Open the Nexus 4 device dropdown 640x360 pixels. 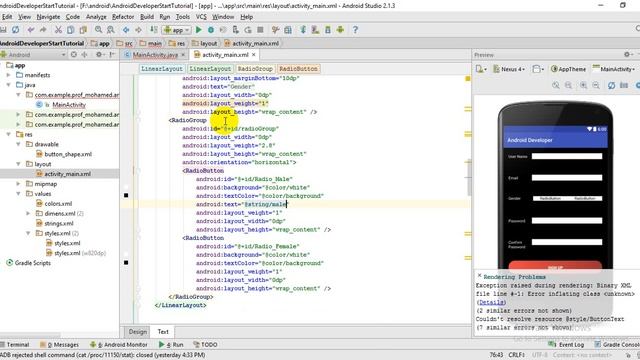(x=509, y=69)
